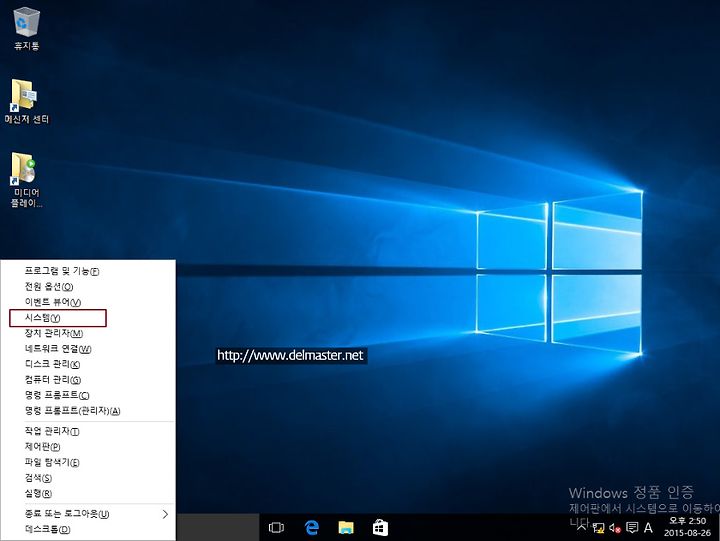
Task: Show hidden tray icons chevron
Action: pos(582,527)
